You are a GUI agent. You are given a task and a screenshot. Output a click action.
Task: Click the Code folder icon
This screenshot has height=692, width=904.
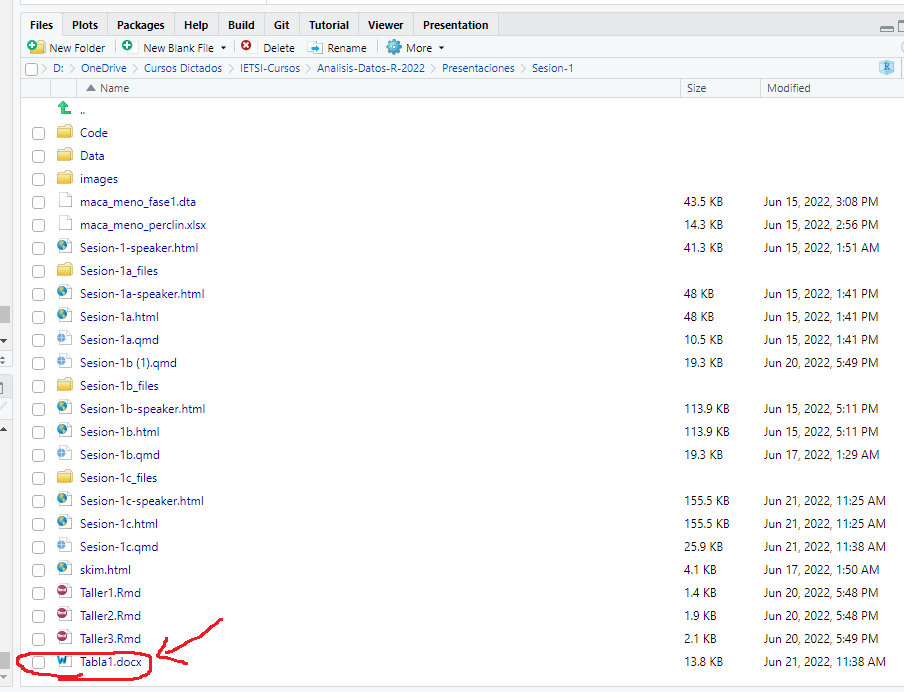click(65, 132)
